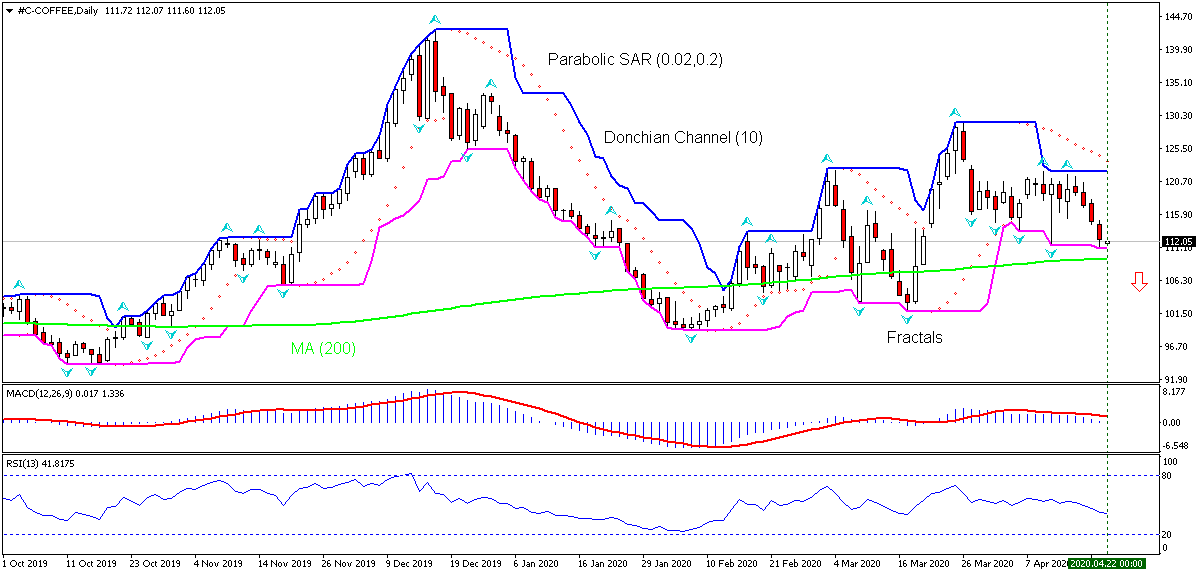Click the fractal arrow below the early-February low

pyautogui.click(x=690, y=338)
